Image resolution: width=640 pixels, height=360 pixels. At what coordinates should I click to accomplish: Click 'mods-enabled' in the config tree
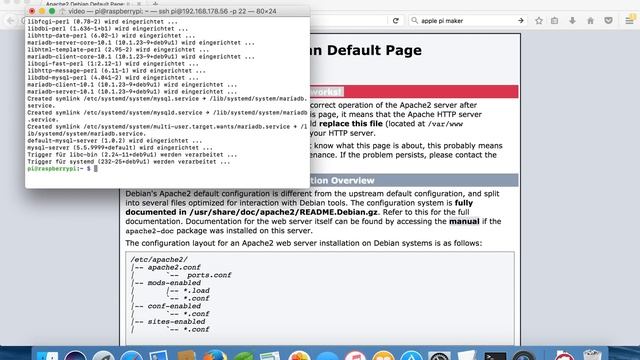[174, 283]
